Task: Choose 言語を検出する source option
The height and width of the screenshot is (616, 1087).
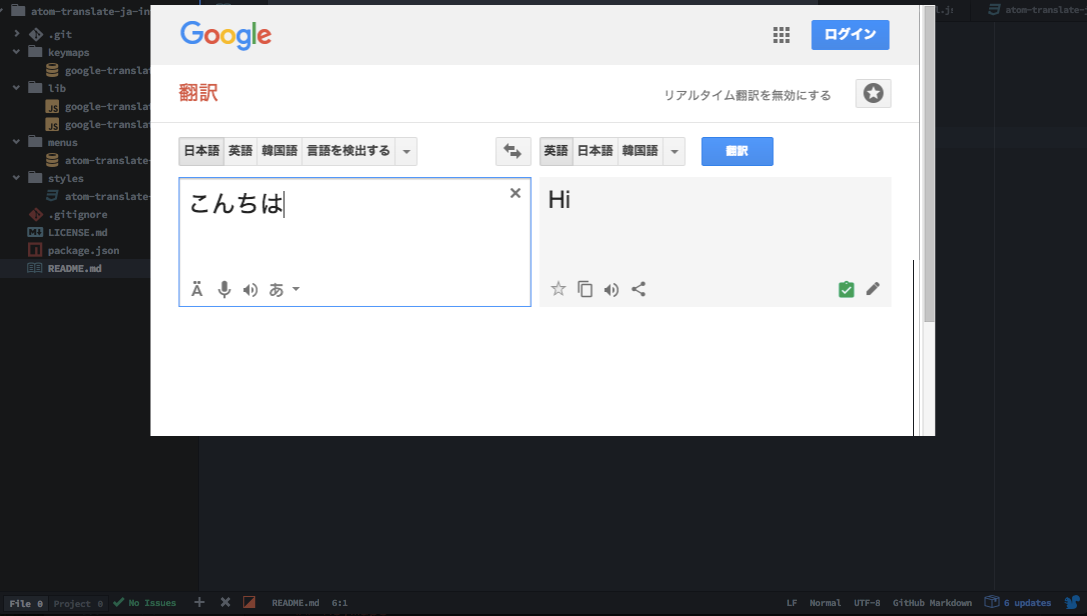Action: coord(349,151)
